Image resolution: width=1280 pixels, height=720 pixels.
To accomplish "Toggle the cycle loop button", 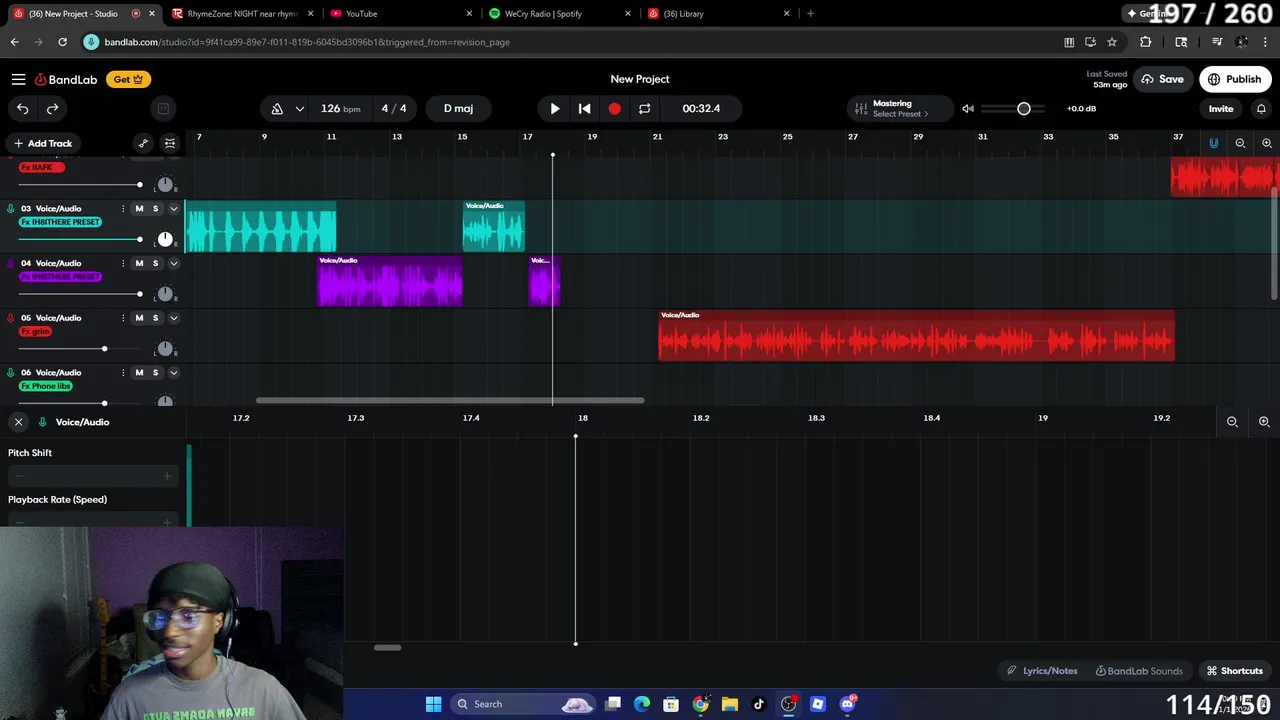I will pos(645,108).
